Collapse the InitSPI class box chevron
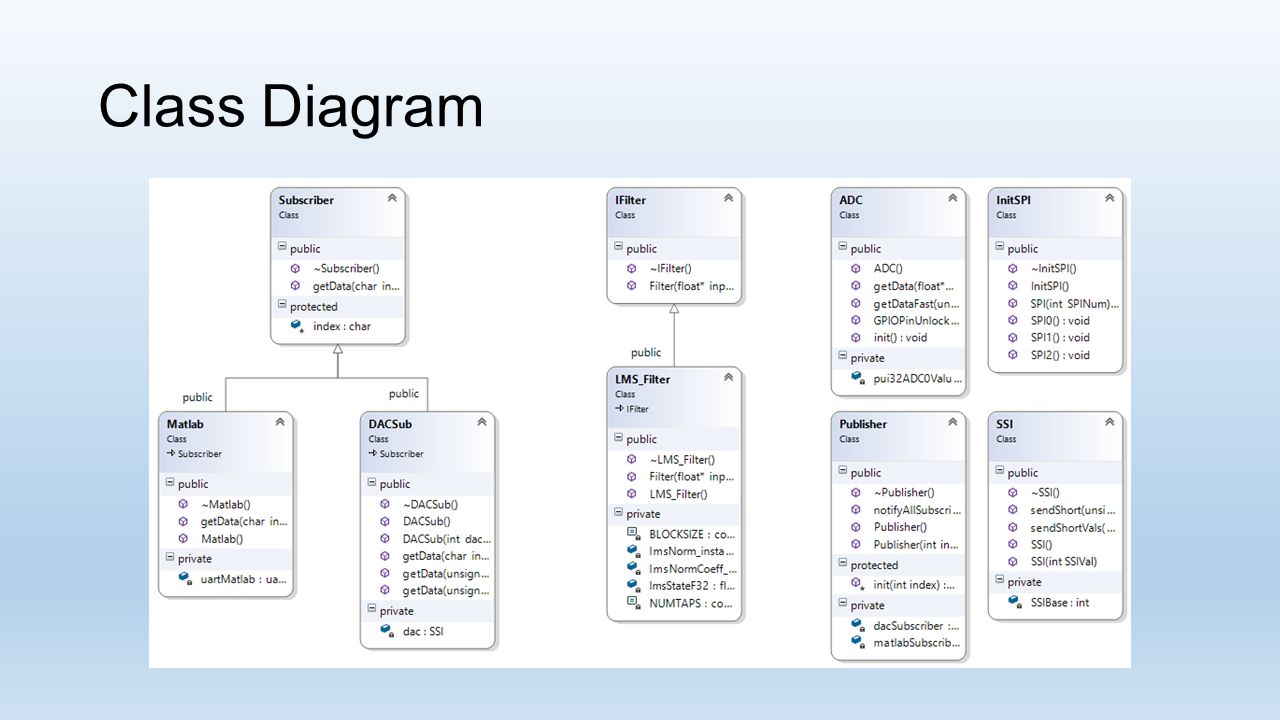The width and height of the screenshot is (1280, 720). (1109, 199)
